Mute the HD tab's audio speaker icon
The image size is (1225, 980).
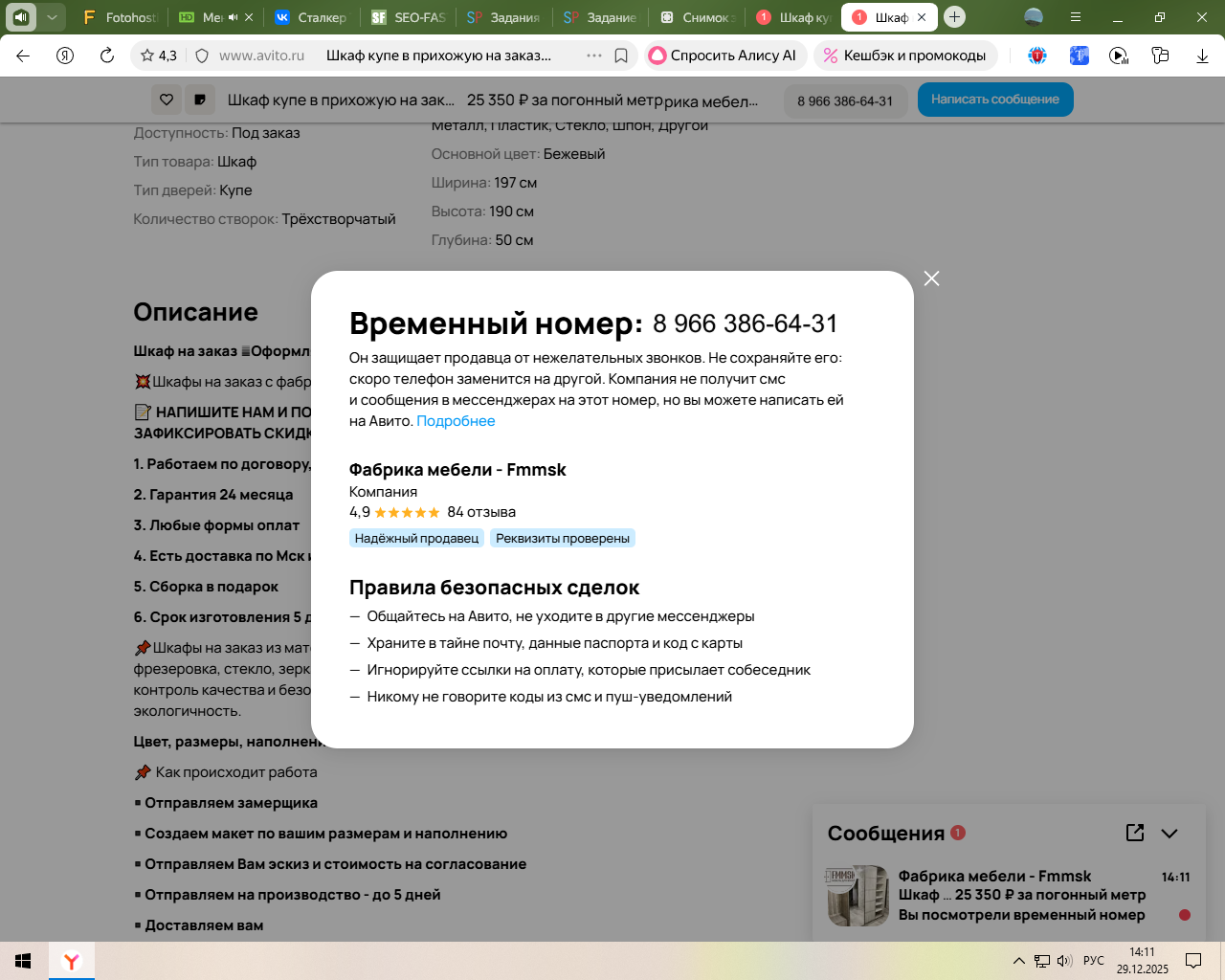click(x=234, y=17)
